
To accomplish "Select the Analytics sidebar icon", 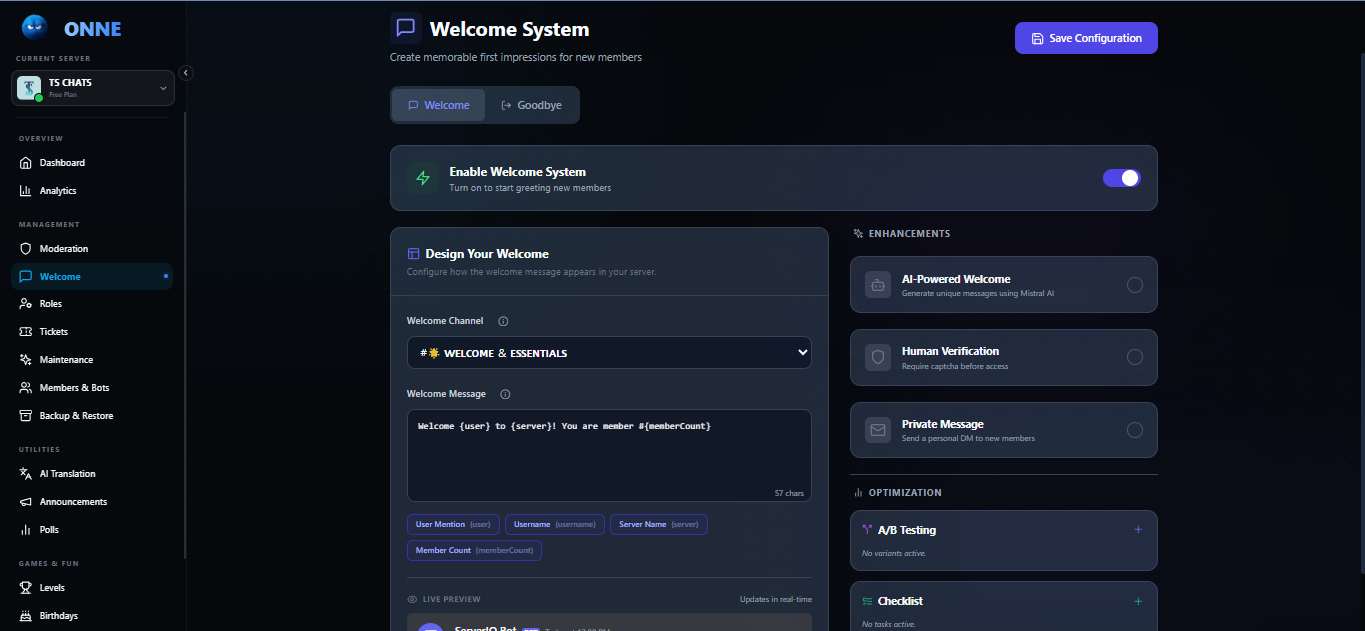I will [25, 190].
